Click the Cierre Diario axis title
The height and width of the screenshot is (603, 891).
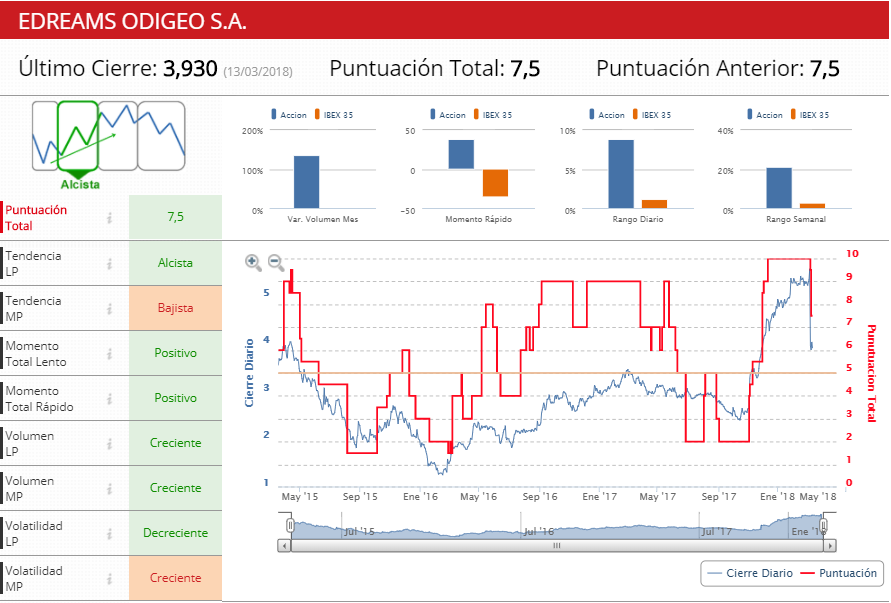249,373
